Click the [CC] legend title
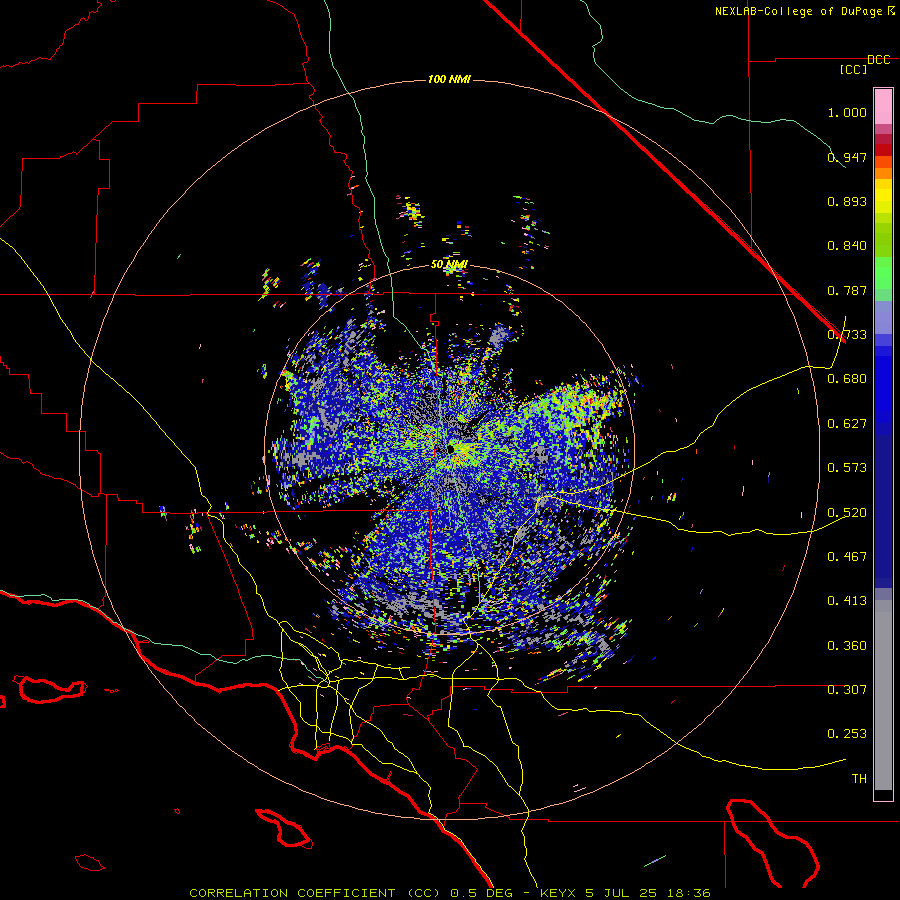This screenshot has width=900, height=900. (853, 69)
